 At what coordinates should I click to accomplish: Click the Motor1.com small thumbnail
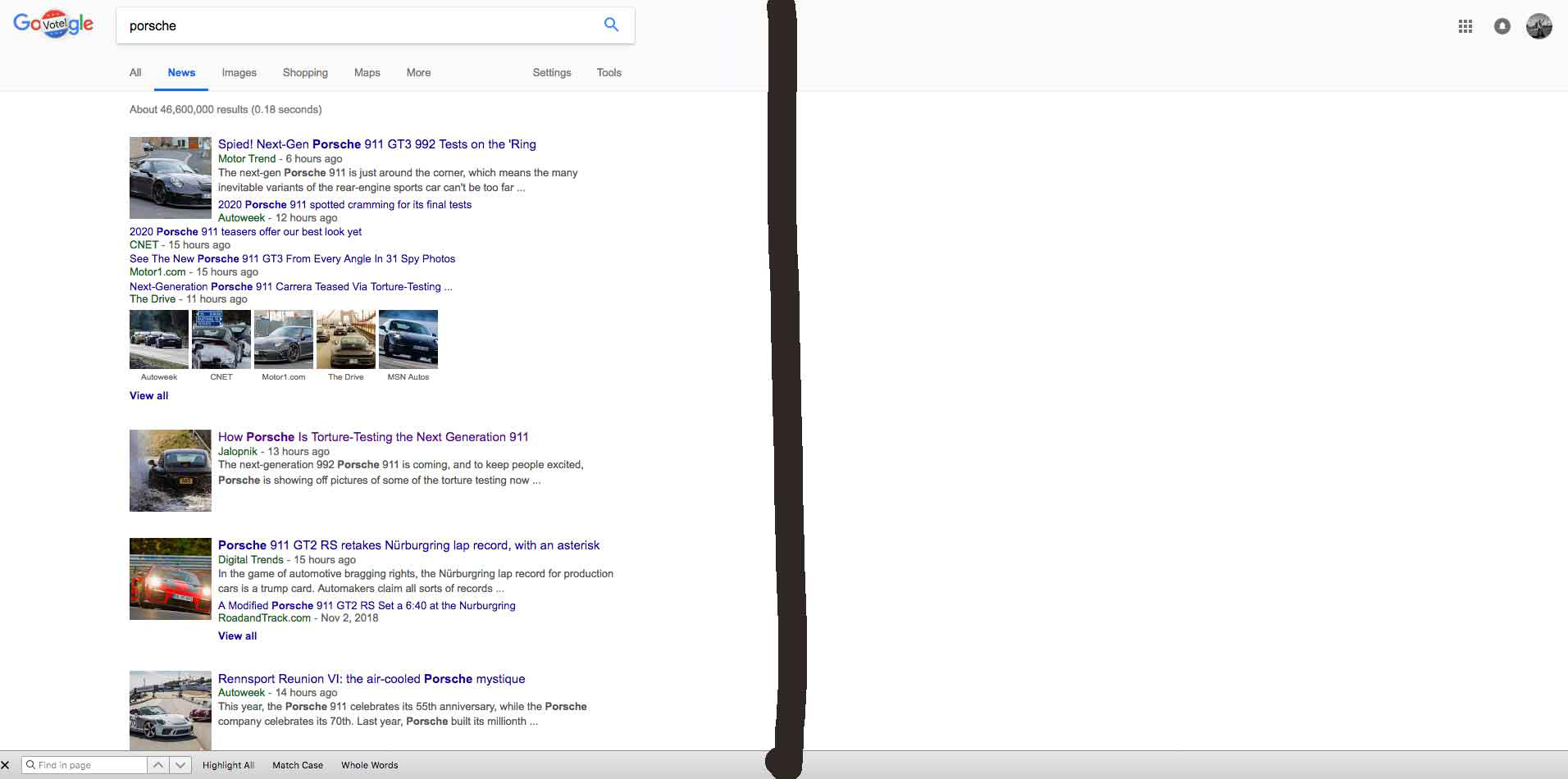(284, 339)
